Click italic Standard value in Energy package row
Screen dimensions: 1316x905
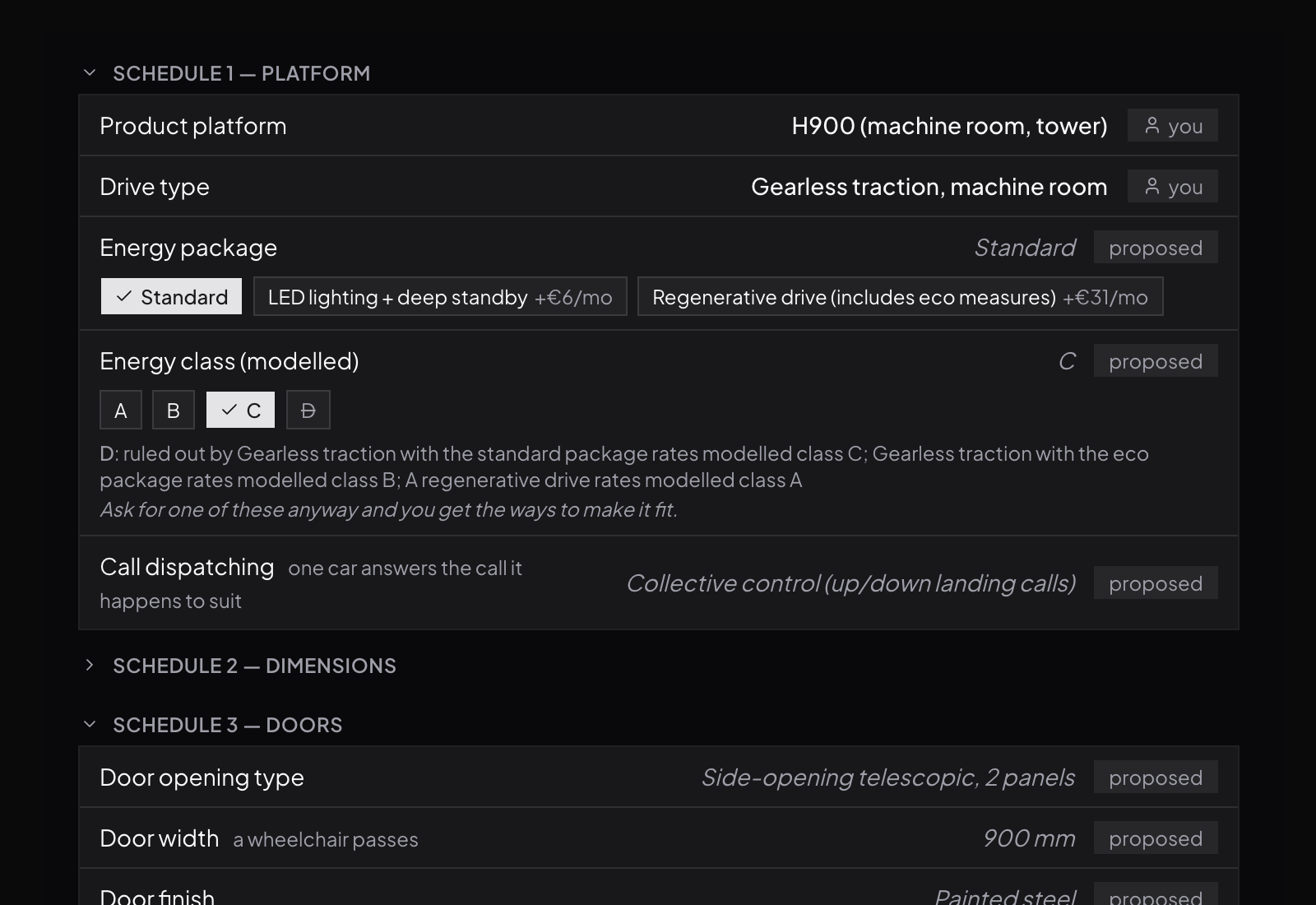coord(1025,248)
